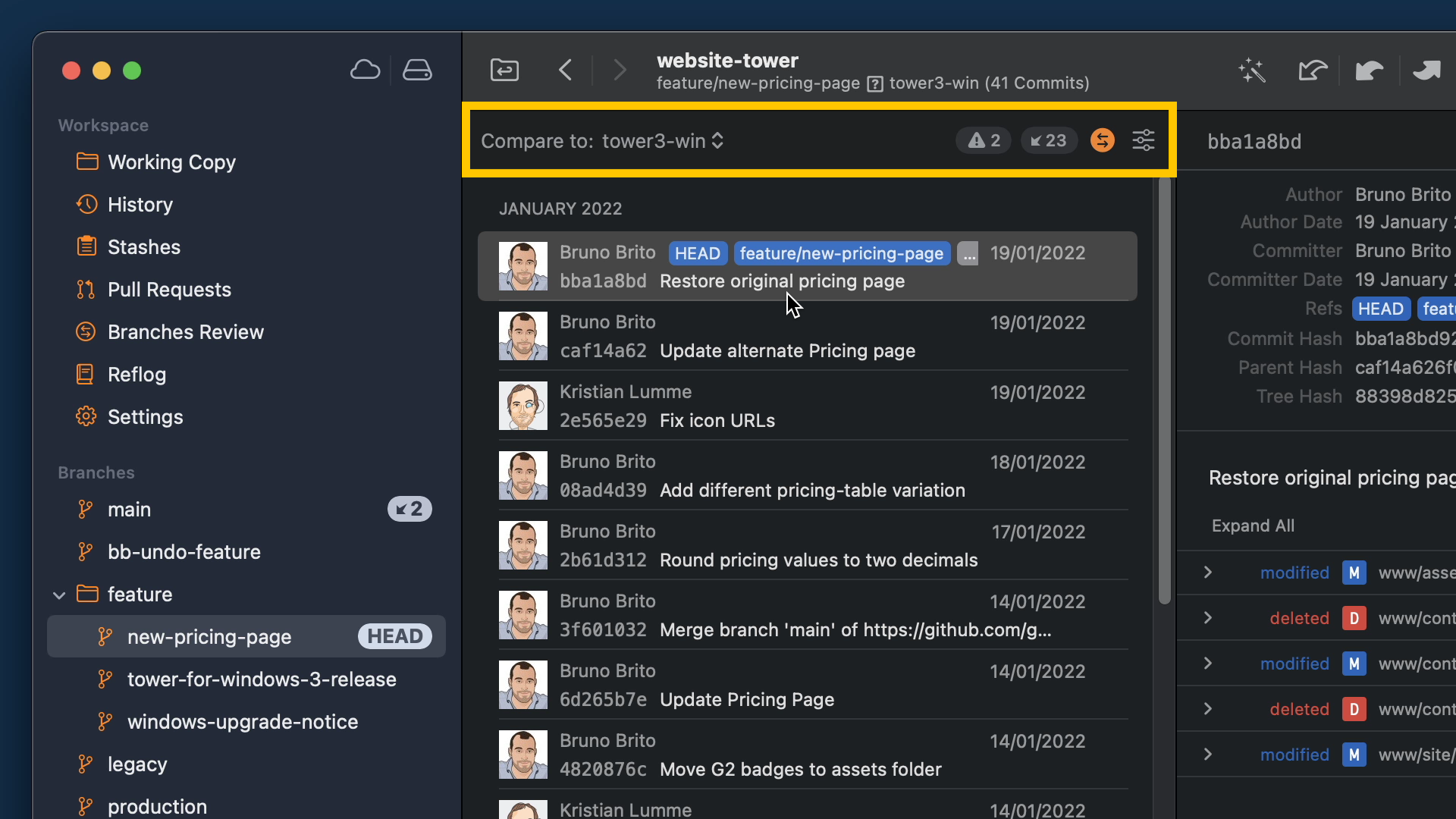Expand the first modified file row
1456x819 pixels.
click(x=1208, y=573)
